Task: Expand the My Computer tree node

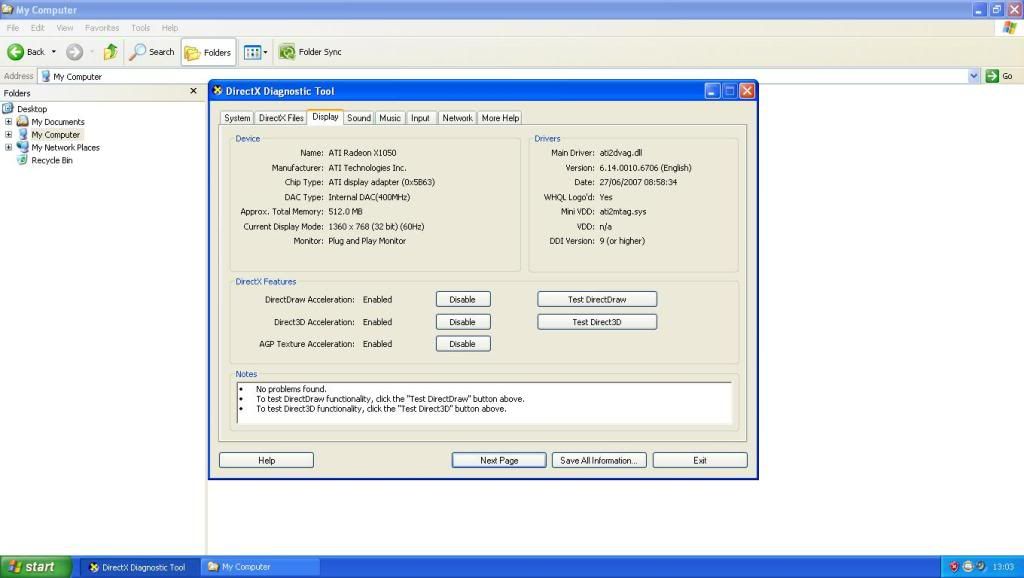Action: 8,135
